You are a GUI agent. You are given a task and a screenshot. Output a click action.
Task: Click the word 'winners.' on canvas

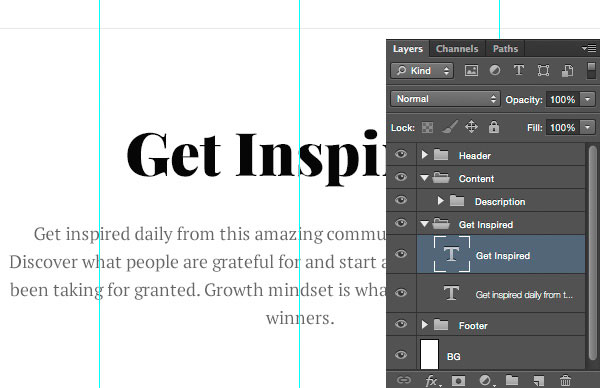point(300,318)
